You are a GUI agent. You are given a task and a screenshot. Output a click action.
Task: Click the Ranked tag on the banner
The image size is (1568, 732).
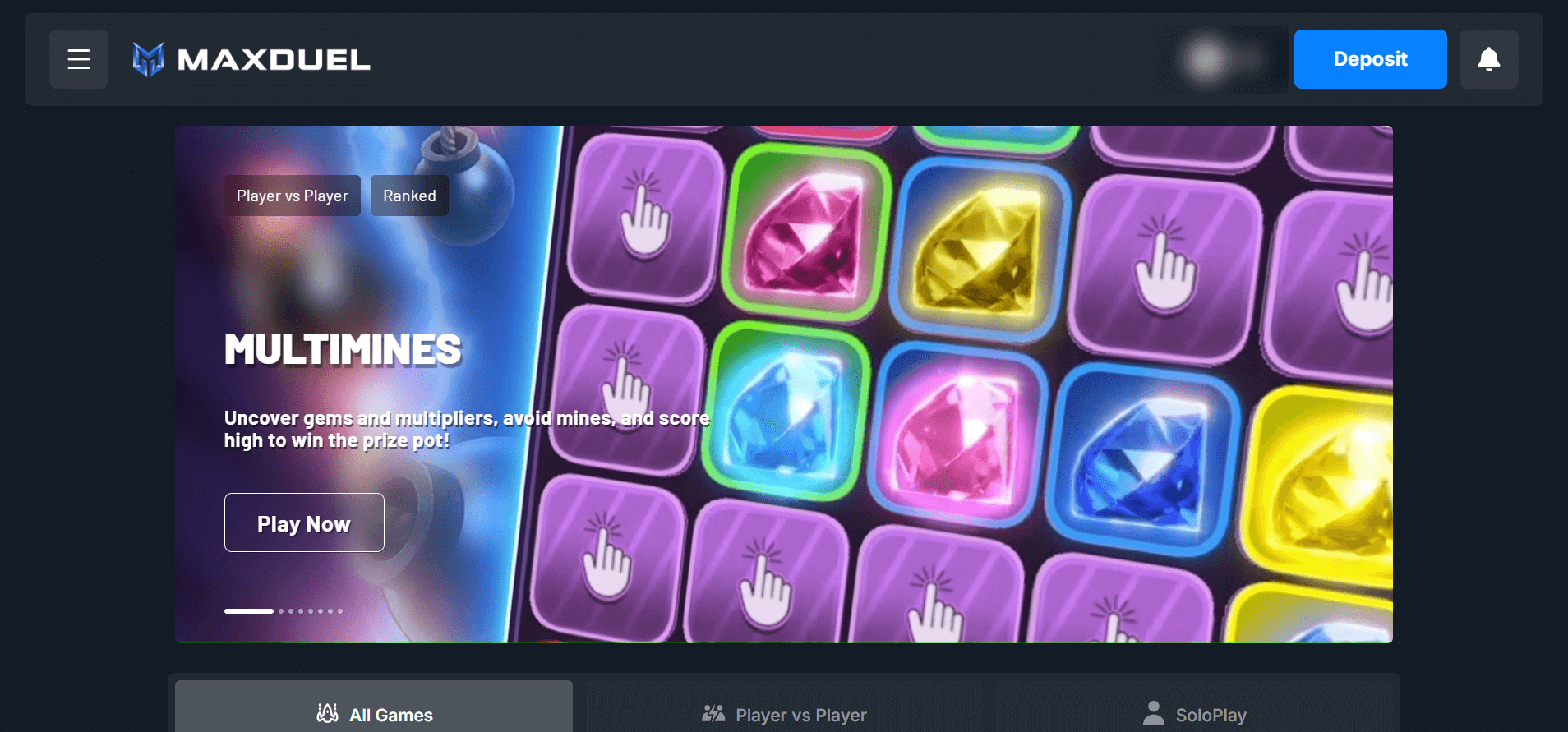pyautogui.click(x=409, y=196)
